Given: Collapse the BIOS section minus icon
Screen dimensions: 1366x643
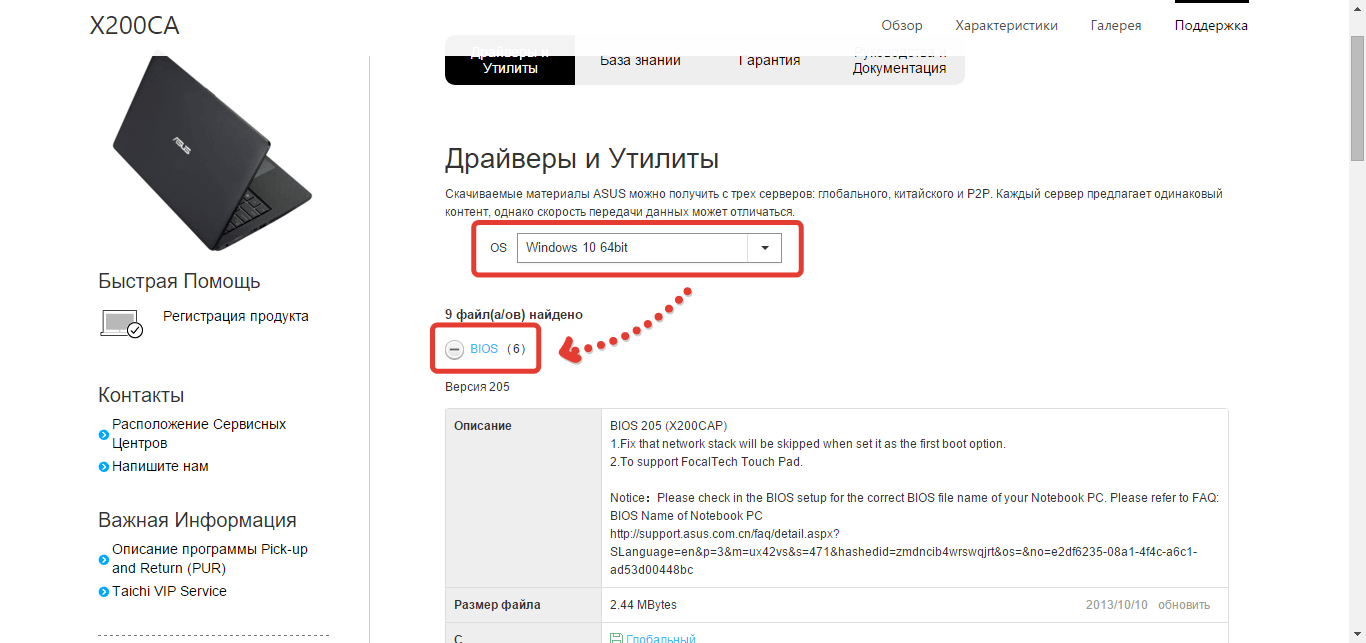Looking at the screenshot, I should [454, 350].
